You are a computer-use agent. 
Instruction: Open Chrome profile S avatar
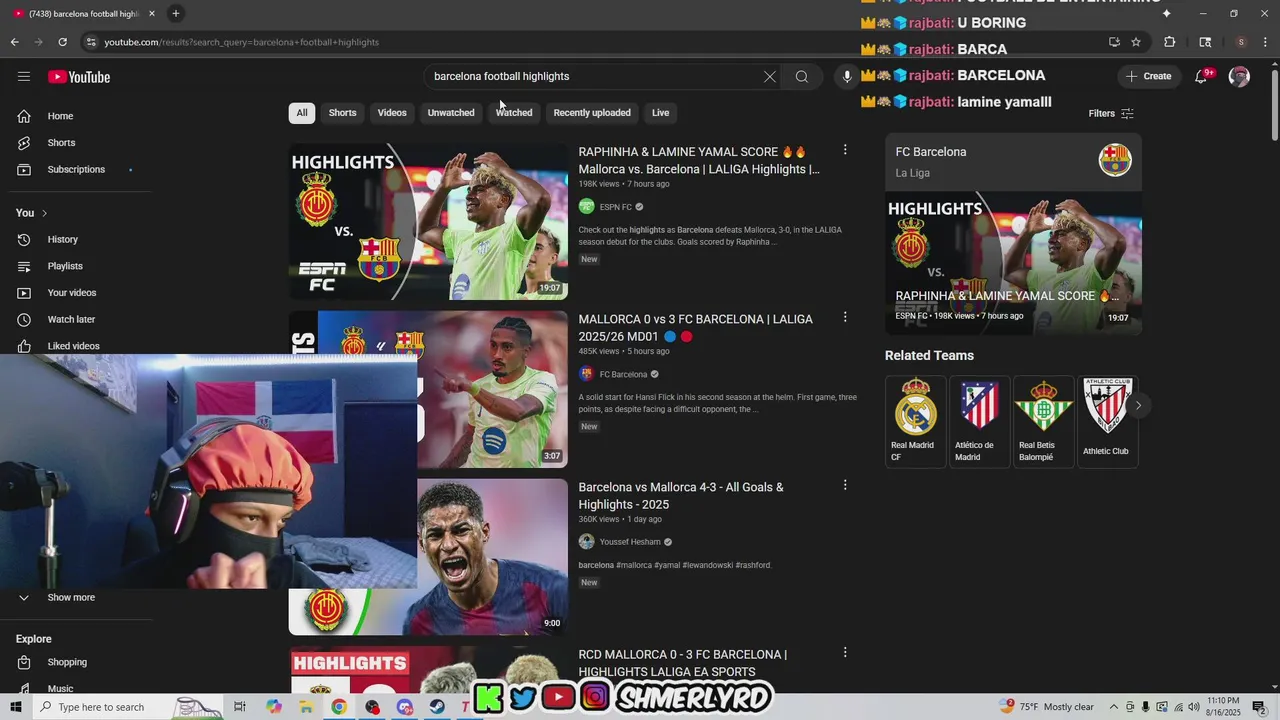pos(1241,42)
